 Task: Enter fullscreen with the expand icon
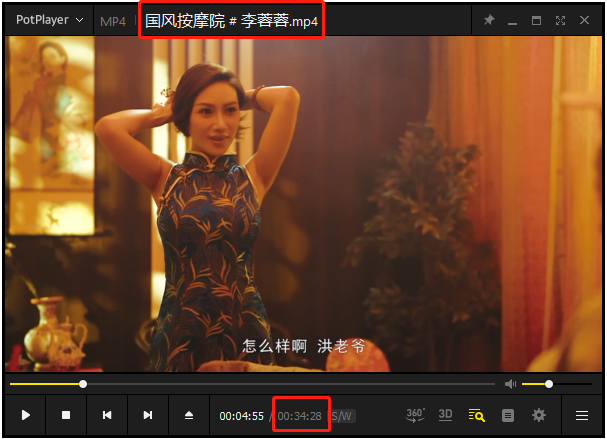point(560,20)
